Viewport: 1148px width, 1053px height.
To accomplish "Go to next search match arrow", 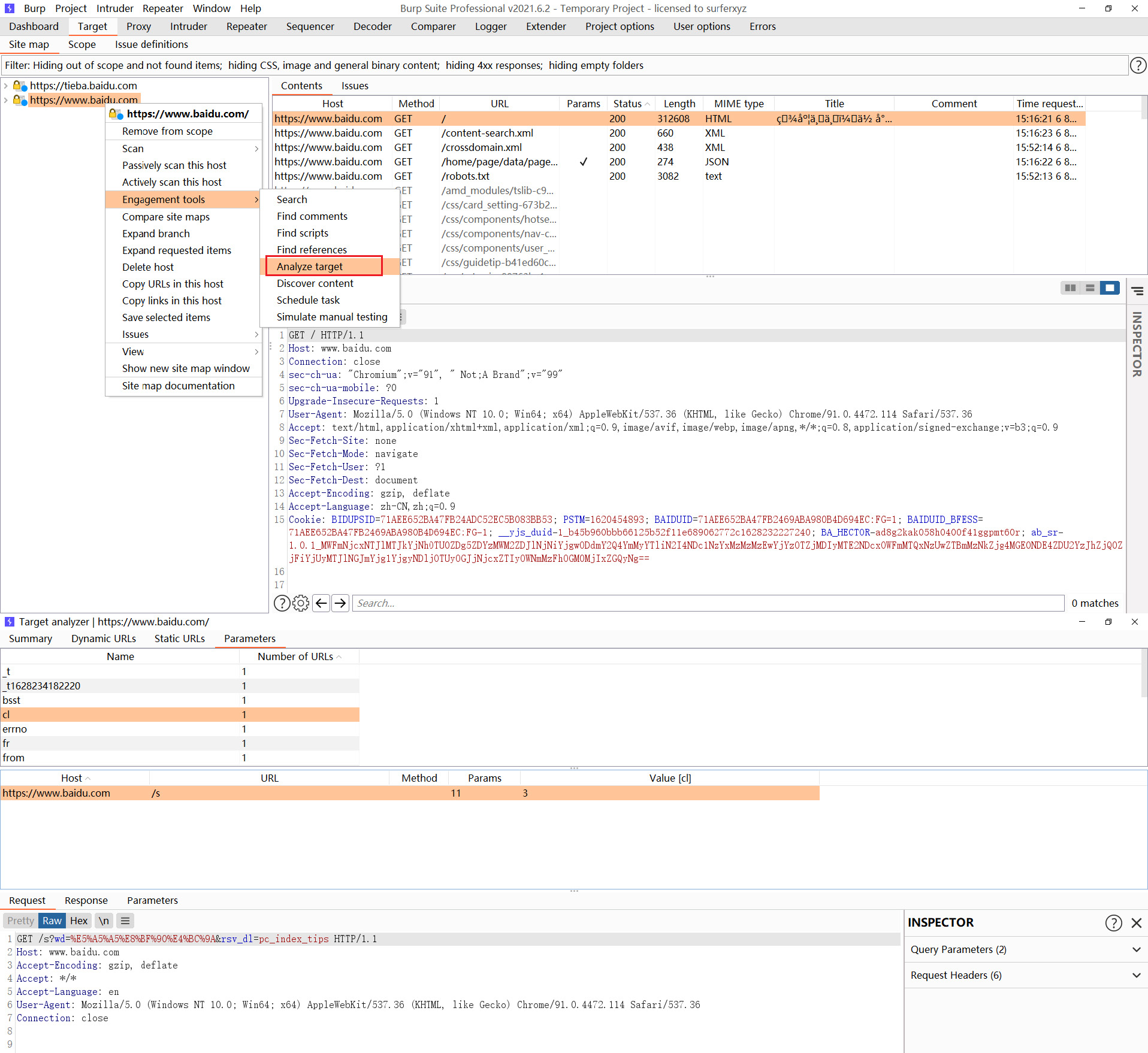I will click(x=340, y=603).
